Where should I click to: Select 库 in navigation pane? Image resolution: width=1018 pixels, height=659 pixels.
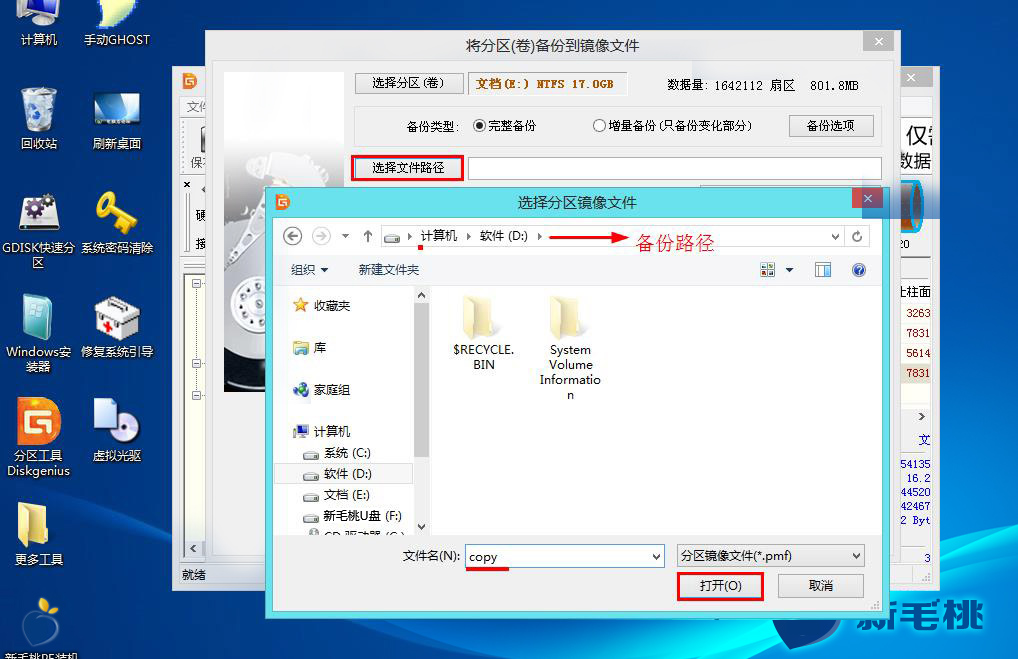click(x=310, y=348)
